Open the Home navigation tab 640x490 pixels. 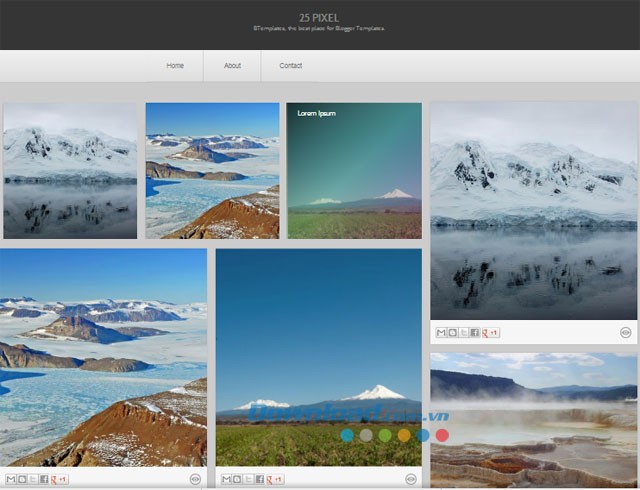click(175, 66)
